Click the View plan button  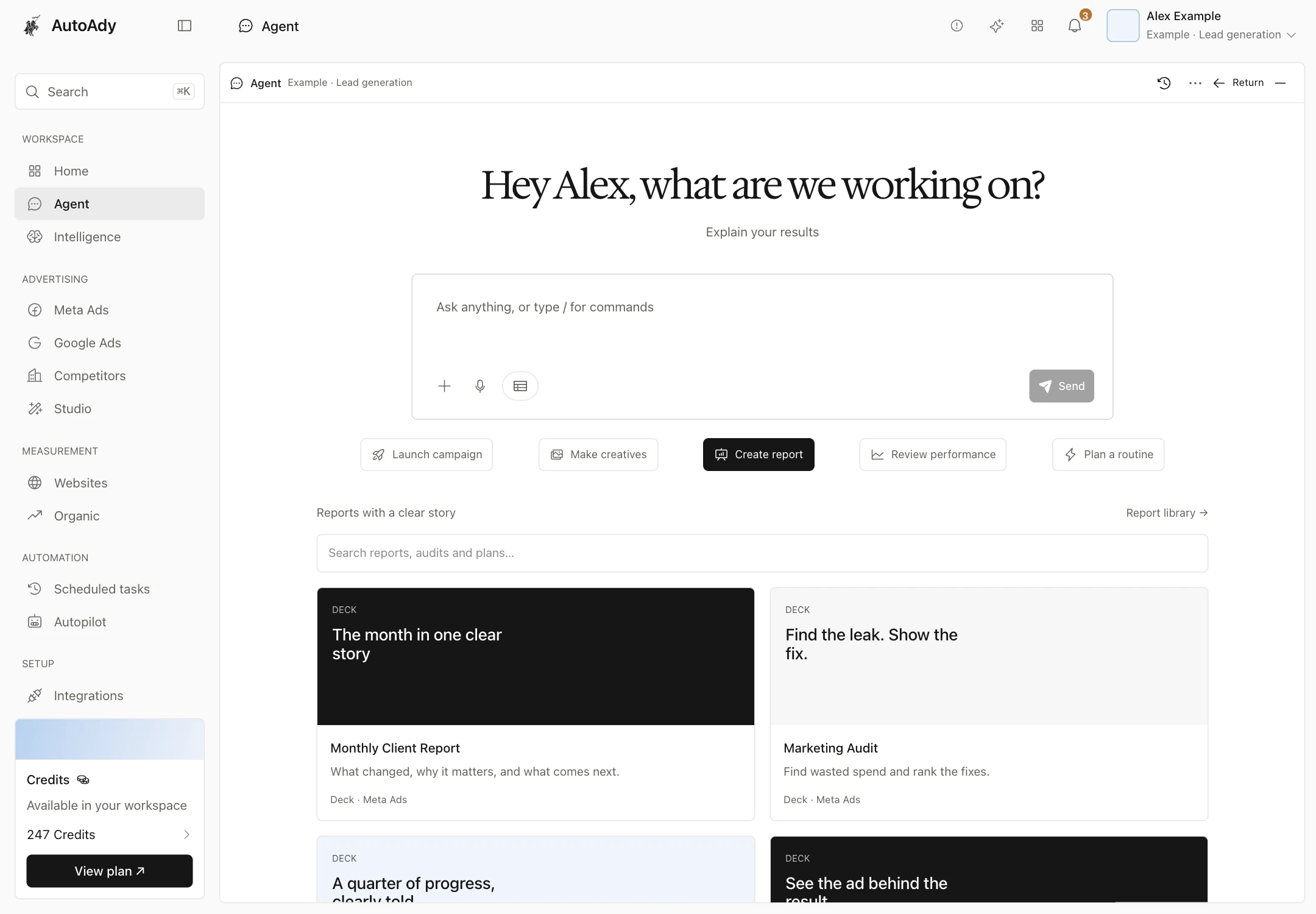(x=110, y=871)
